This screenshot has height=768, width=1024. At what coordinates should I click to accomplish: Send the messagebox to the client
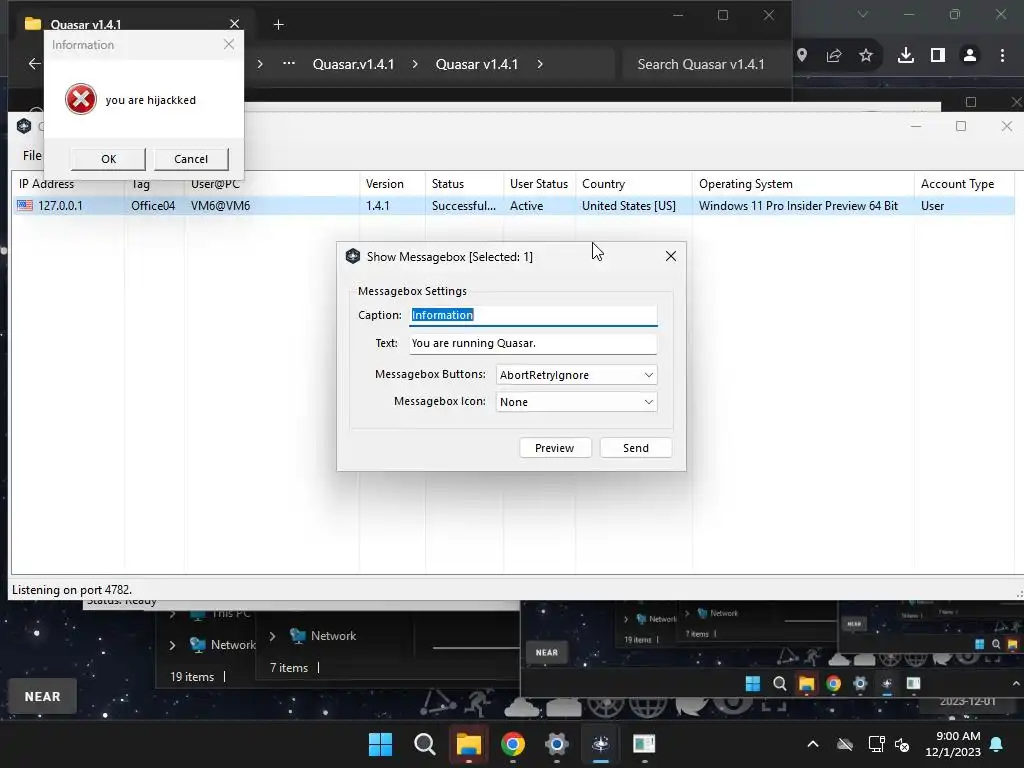pos(635,448)
